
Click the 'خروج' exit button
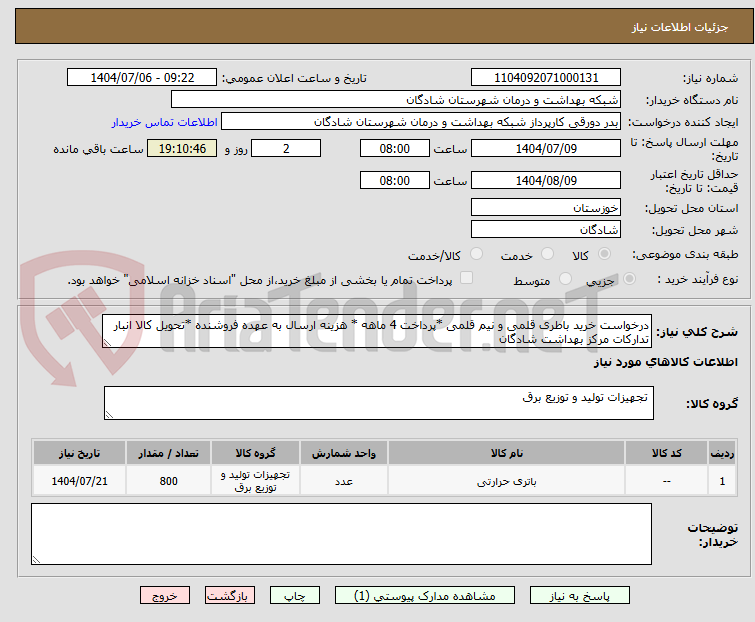(x=165, y=595)
